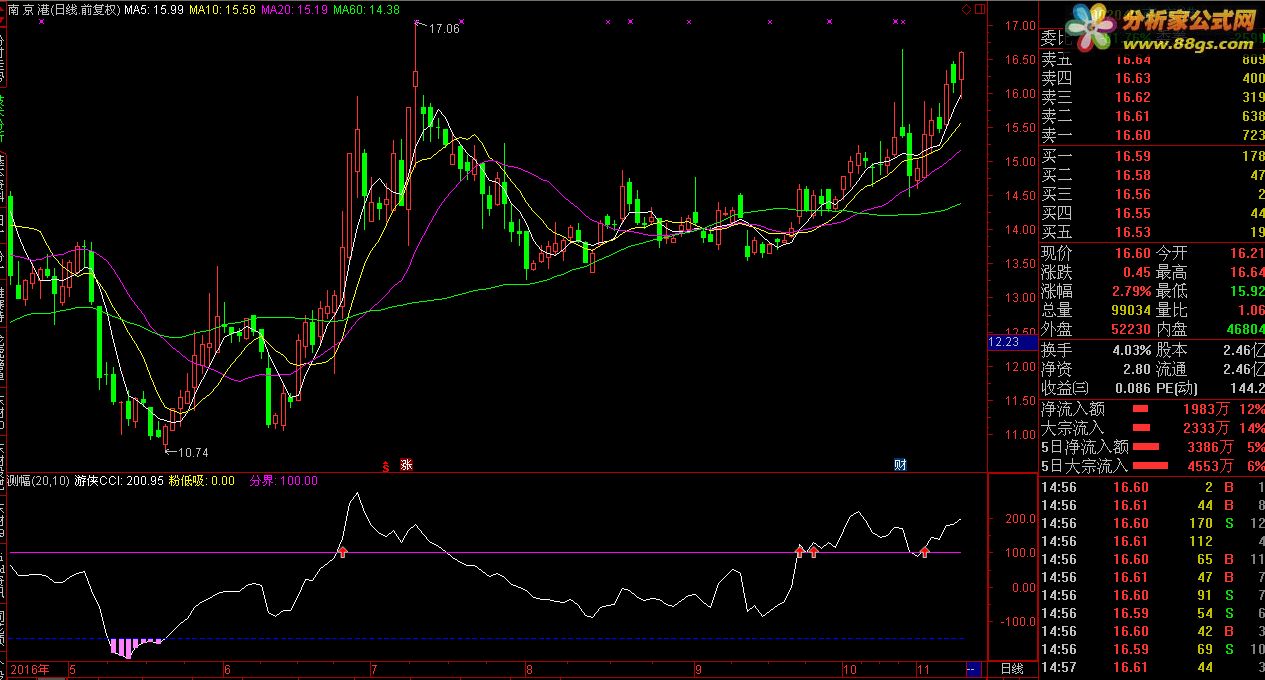Click the blue dashed button beside 日线
This screenshot has height=680, width=1265.
point(973,668)
